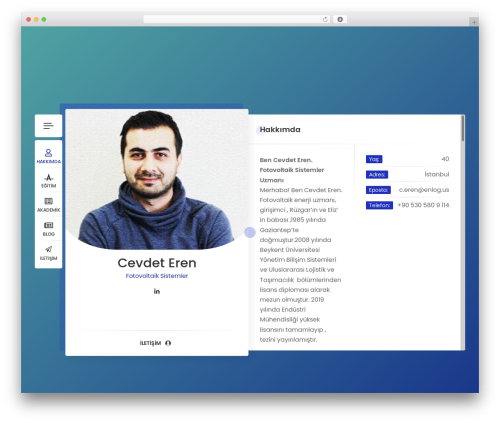Click the Hakkımda section heading
Image resolution: width=500 pixels, height=423 pixels.
click(x=280, y=130)
